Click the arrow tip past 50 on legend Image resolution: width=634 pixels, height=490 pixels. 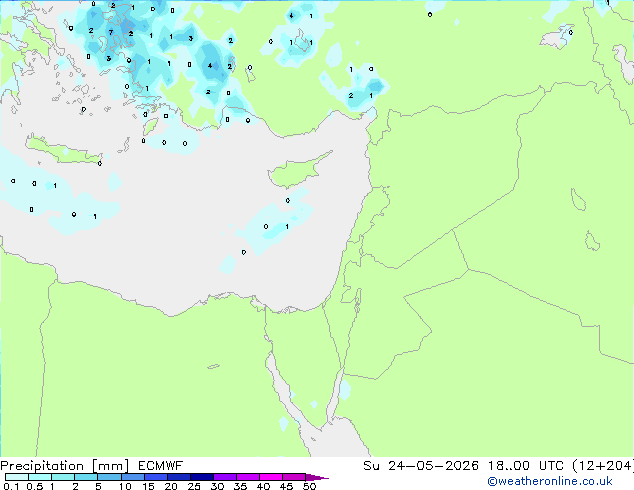point(317,478)
